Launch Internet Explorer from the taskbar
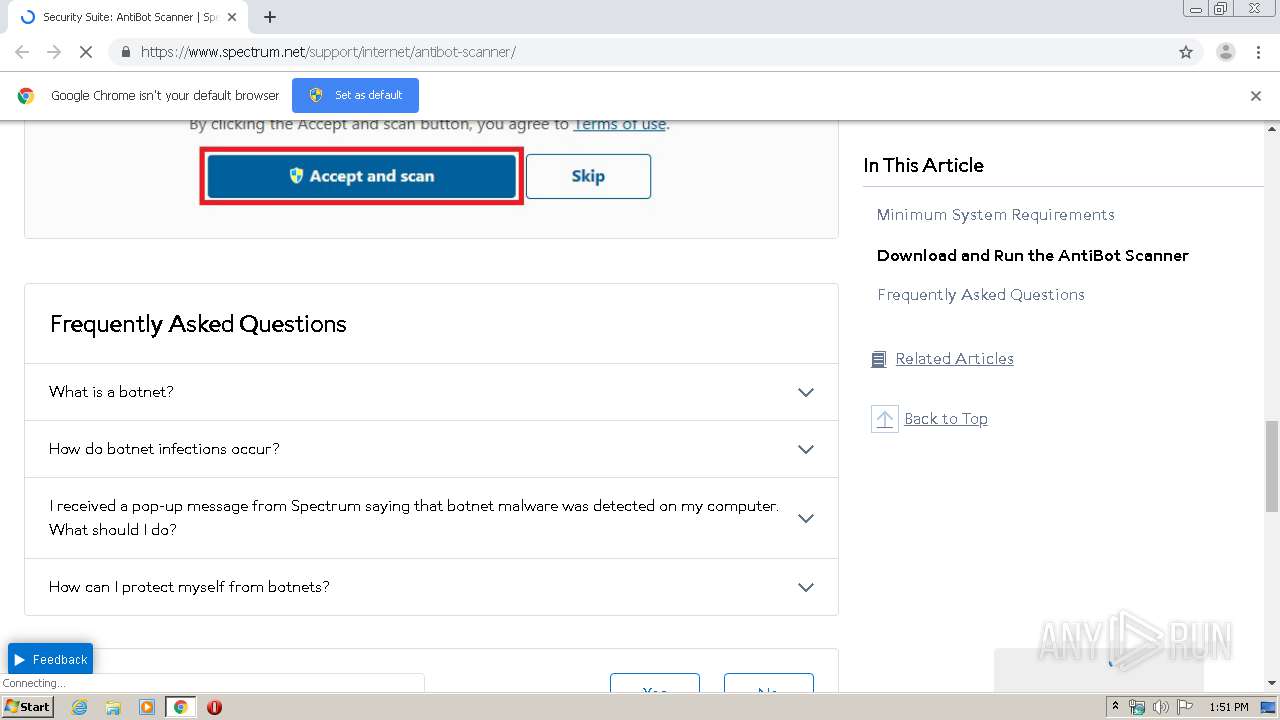Viewport: 1280px width, 720px height. pos(80,707)
